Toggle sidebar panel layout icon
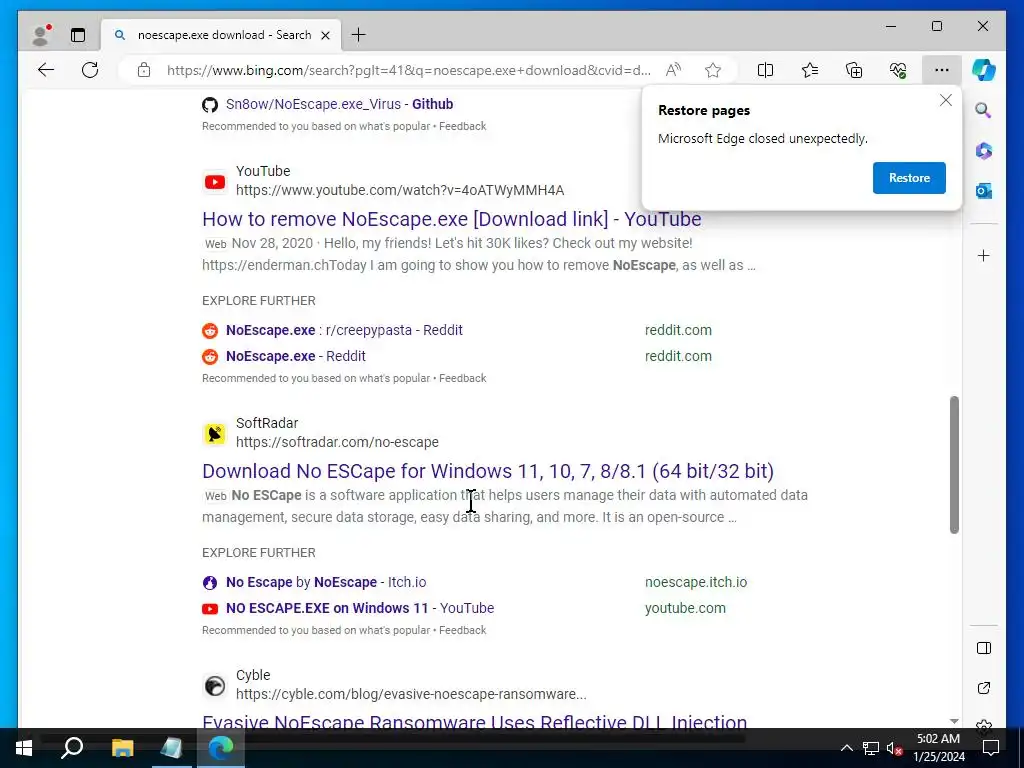 (984, 648)
